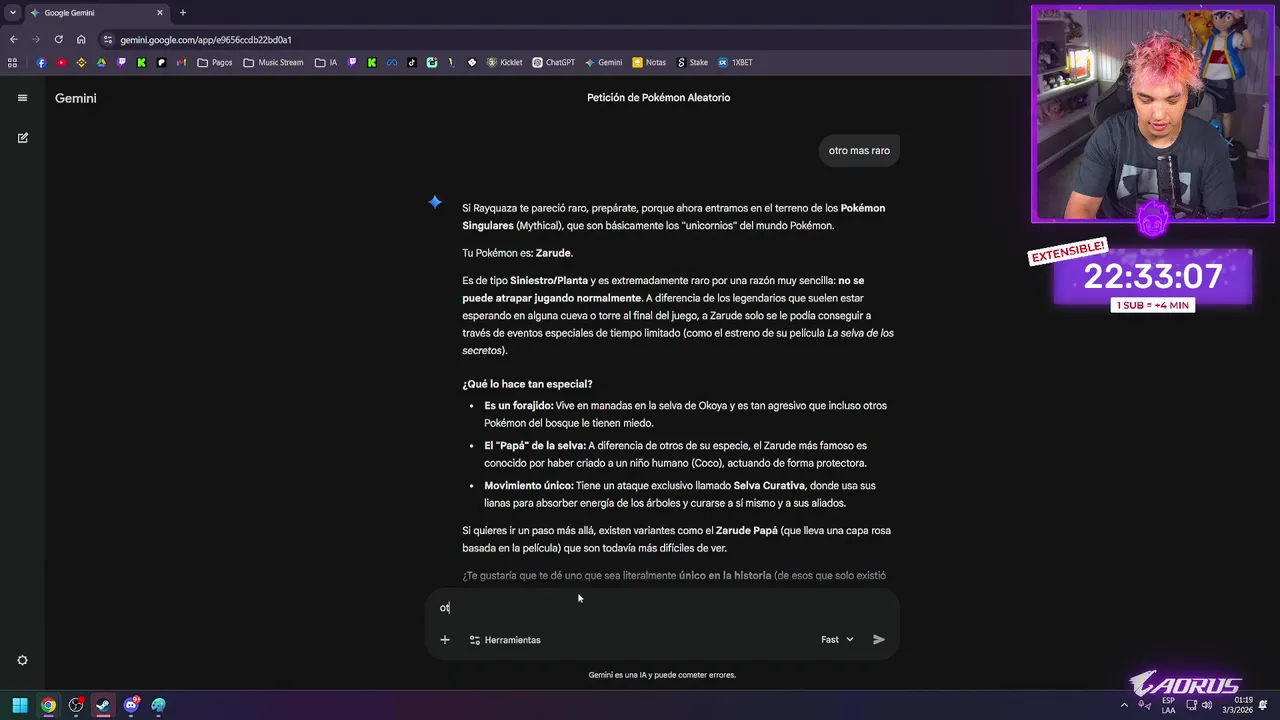This screenshot has width=1280, height=720.
Task: Open the Stake bookmark
Action: [x=692, y=62]
